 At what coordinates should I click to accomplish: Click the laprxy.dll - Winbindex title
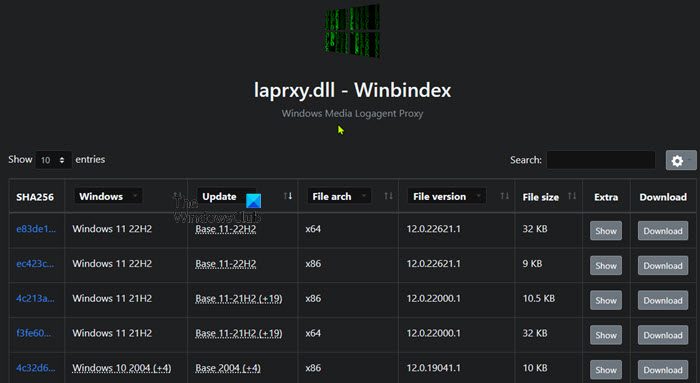pyautogui.click(x=352, y=90)
